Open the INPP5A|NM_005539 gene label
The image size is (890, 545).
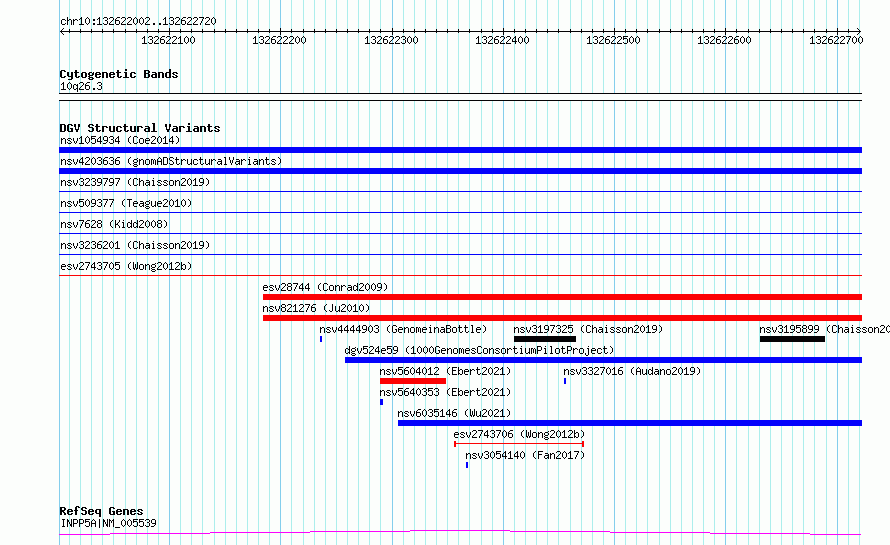(108, 523)
